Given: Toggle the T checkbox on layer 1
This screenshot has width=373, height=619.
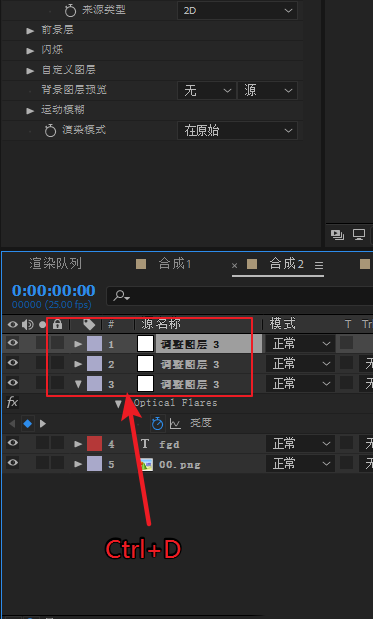Looking at the screenshot, I should coord(346,343).
